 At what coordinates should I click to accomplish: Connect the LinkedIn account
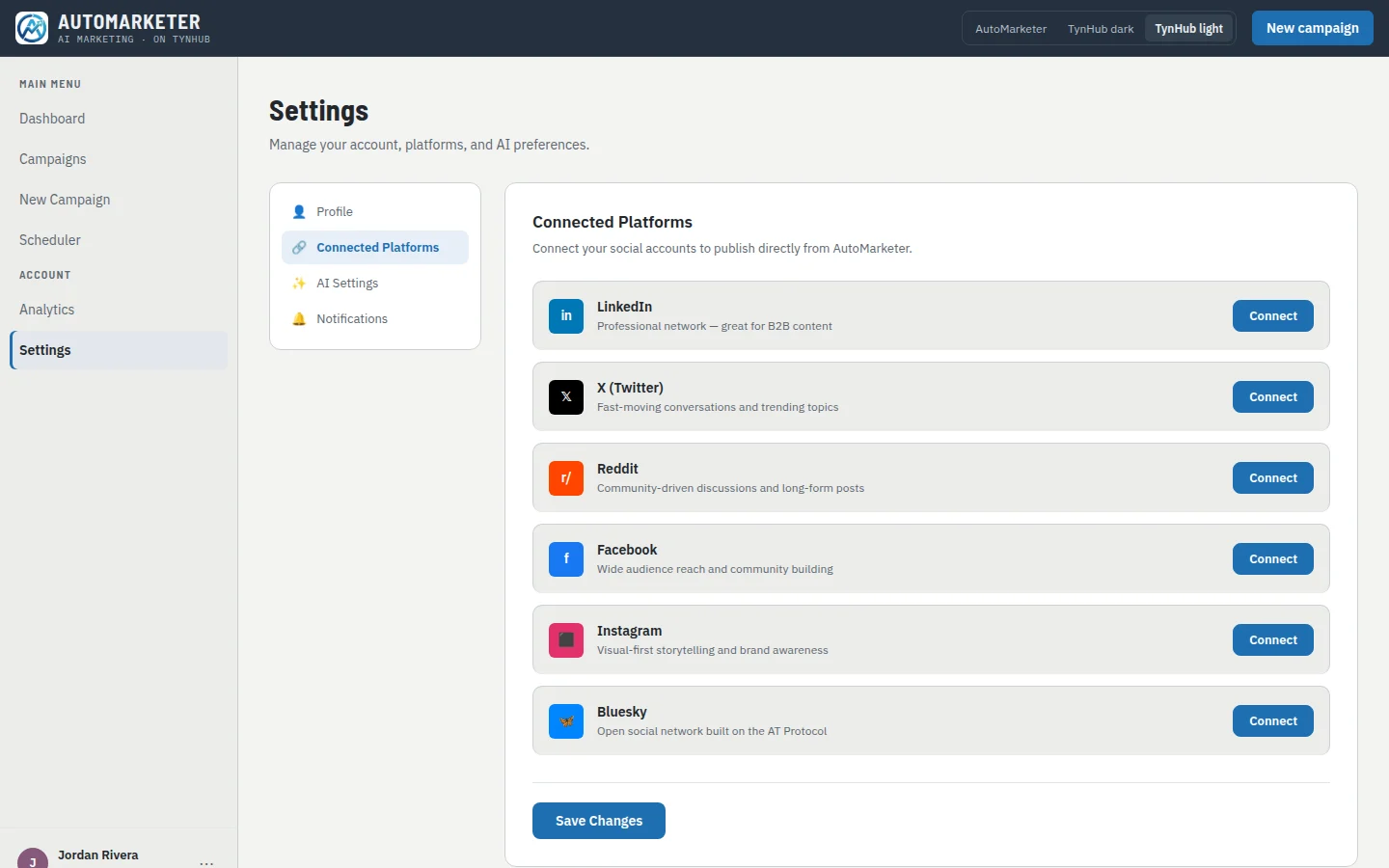1273,315
